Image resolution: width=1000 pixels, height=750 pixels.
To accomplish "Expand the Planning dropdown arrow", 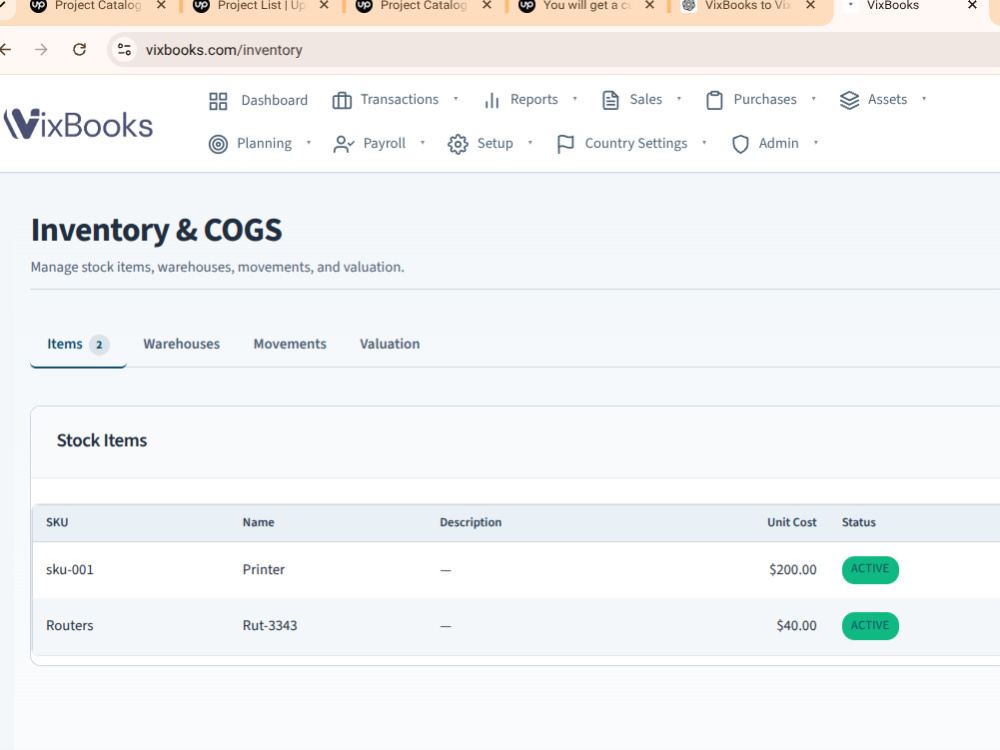I will tap(309, 143).
